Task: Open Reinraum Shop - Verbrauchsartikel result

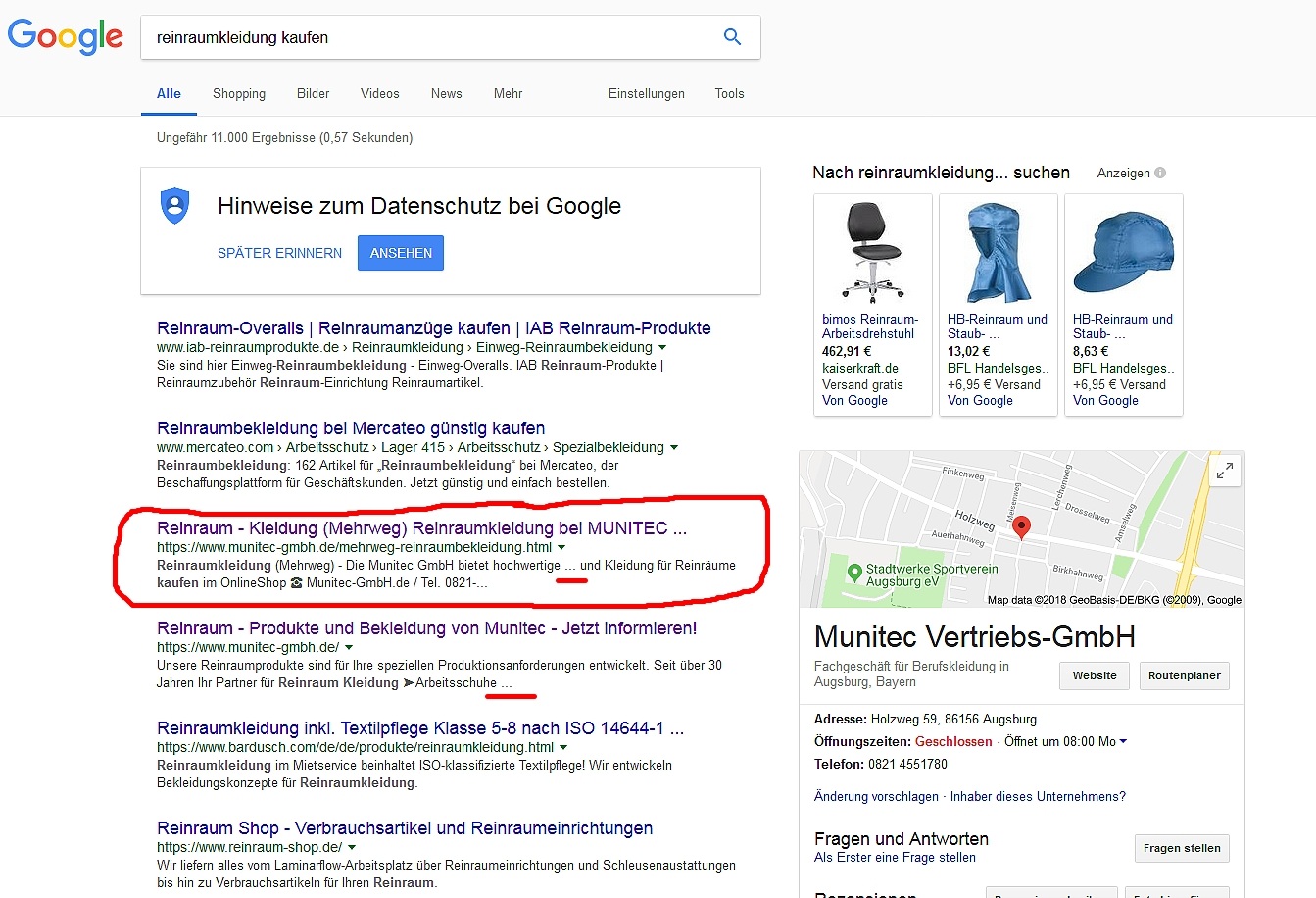Action: (405, 828)
